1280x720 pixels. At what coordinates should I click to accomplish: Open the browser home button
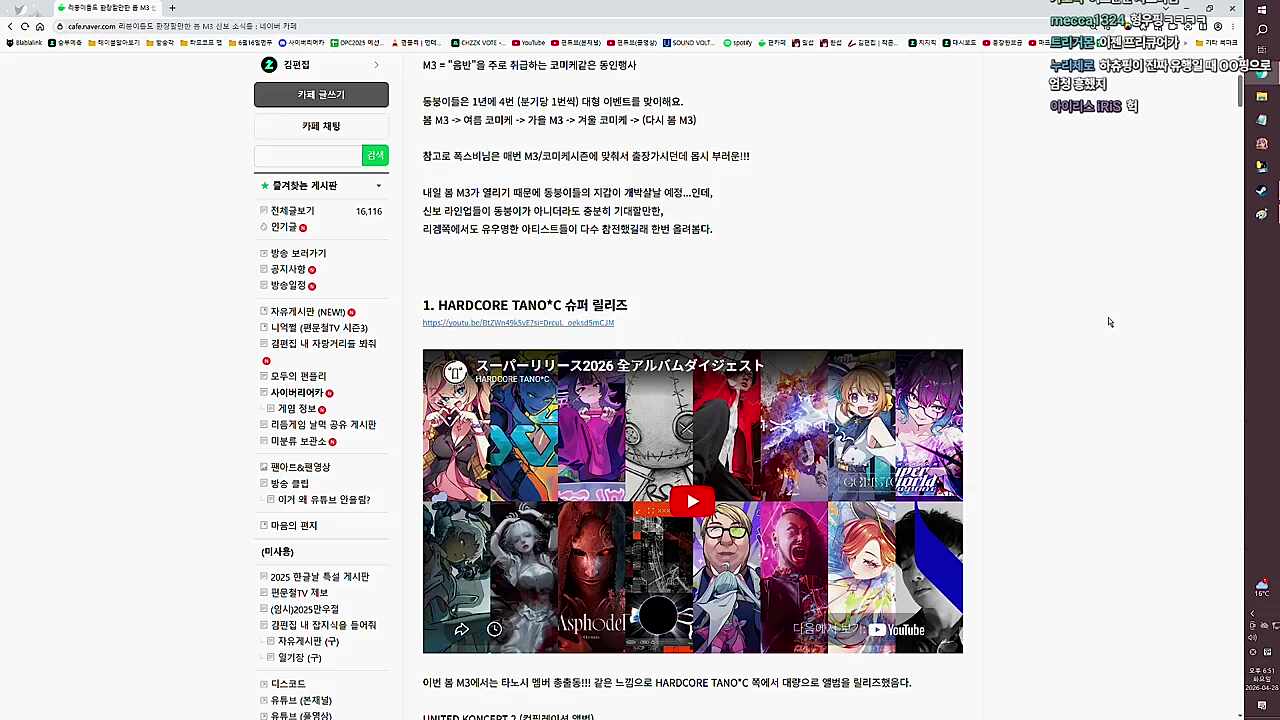(40, 26)
